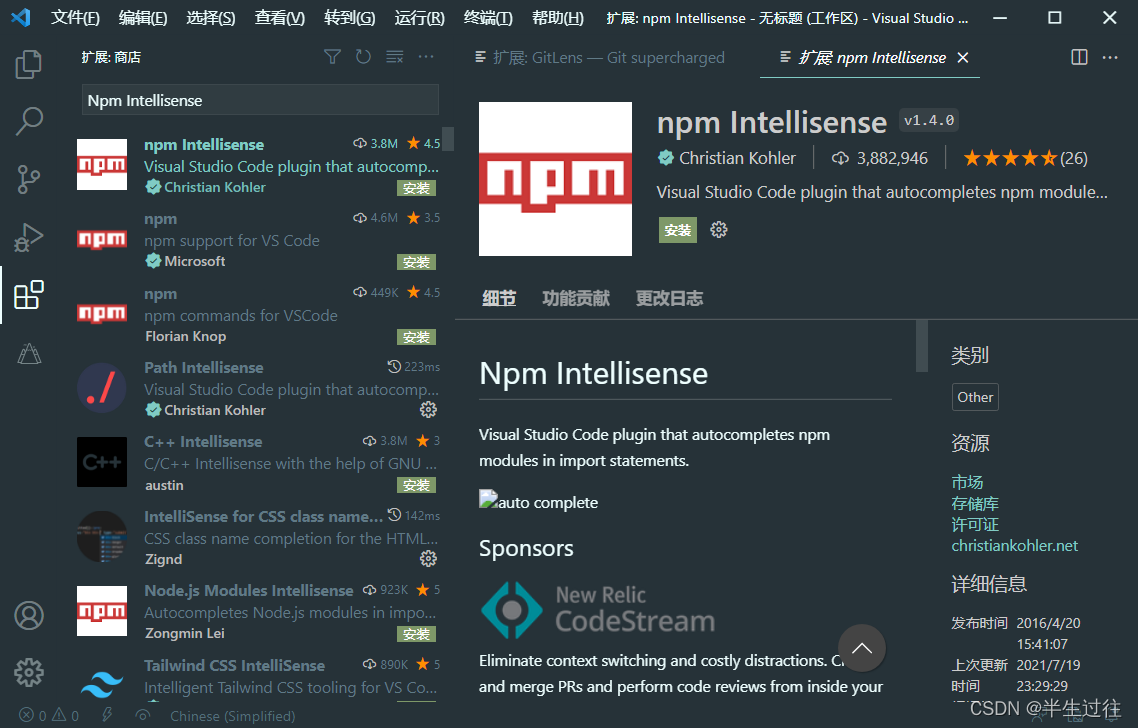Image resolution: width=1138 pixels, height=728 pixels.
Task: Open the 转到(G) menu
Action: 349,18
